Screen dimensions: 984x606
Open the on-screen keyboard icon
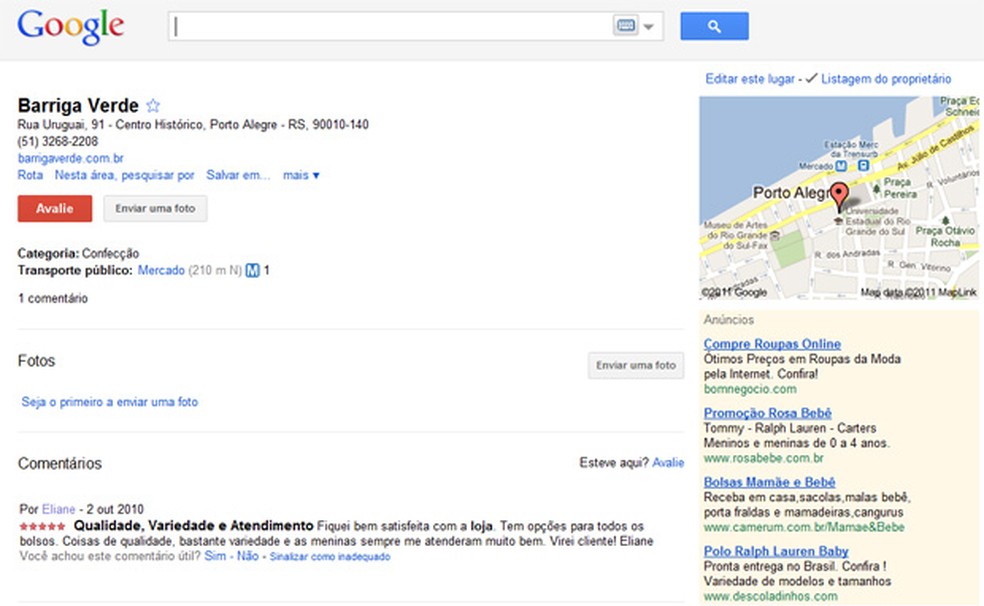626,27
